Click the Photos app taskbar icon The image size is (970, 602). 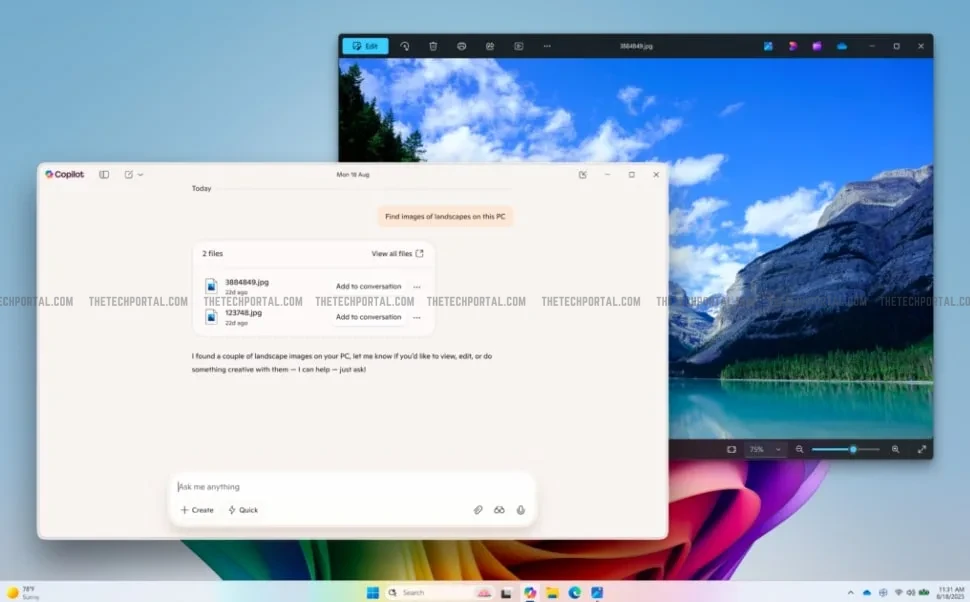597,593
